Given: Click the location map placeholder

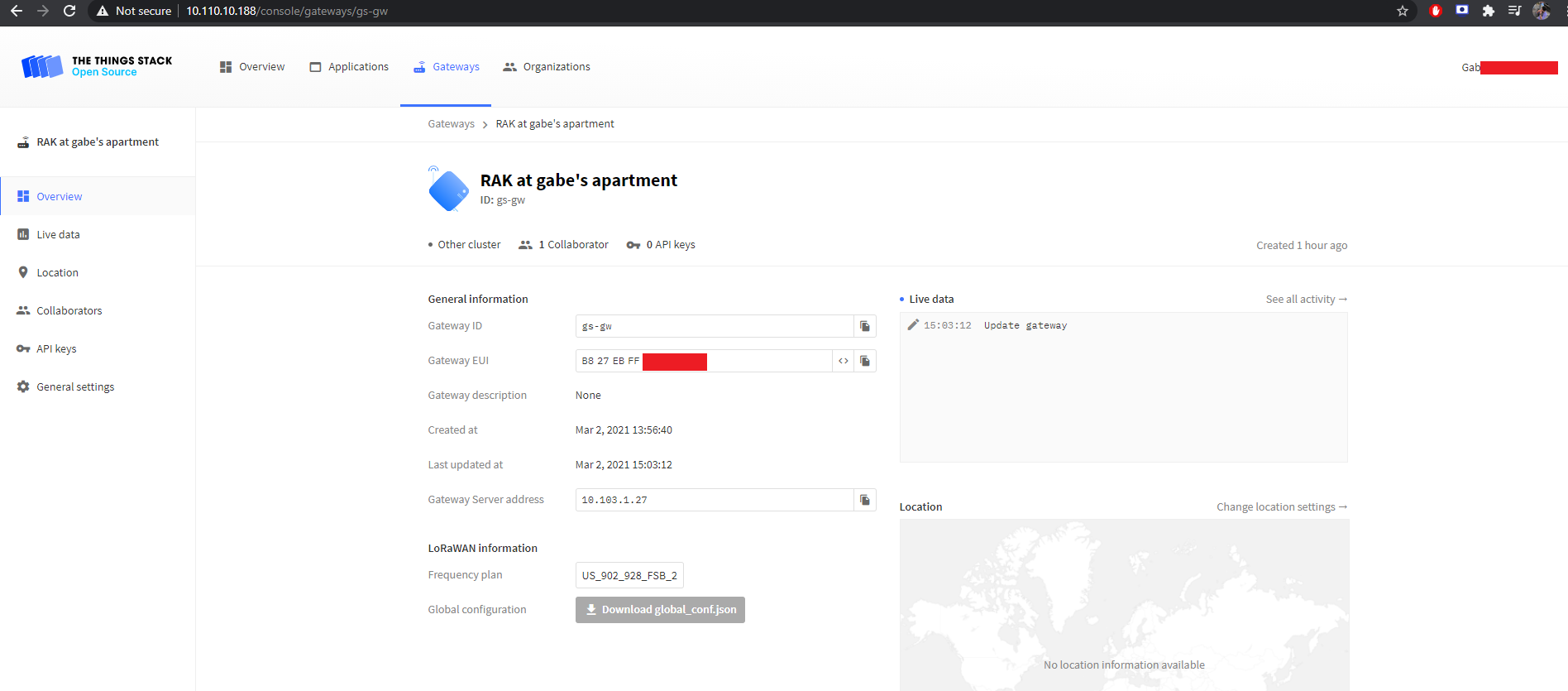Looking at the screenshot, I should point(1124,605).
